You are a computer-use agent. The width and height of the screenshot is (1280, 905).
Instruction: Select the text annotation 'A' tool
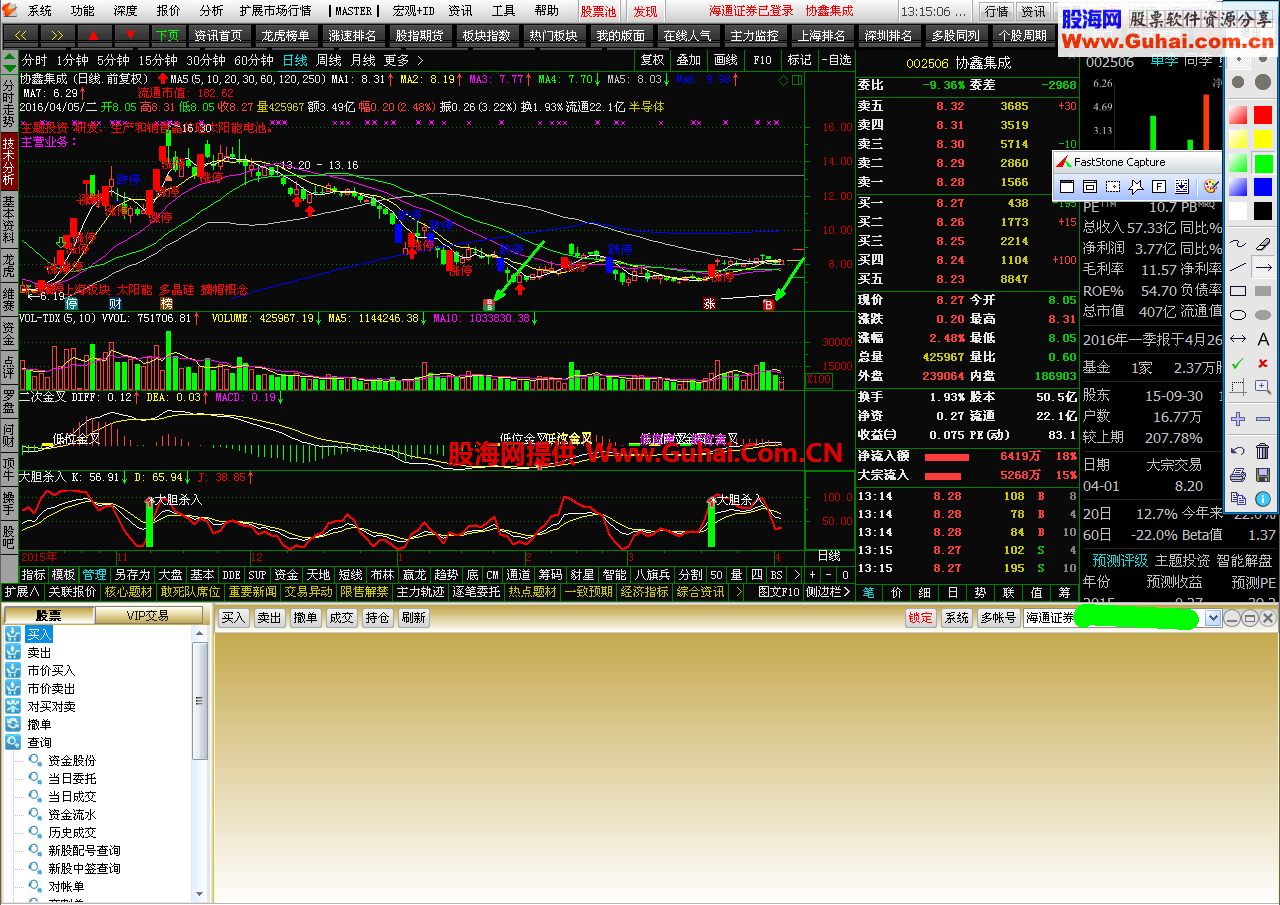[x=1263, y=338]
